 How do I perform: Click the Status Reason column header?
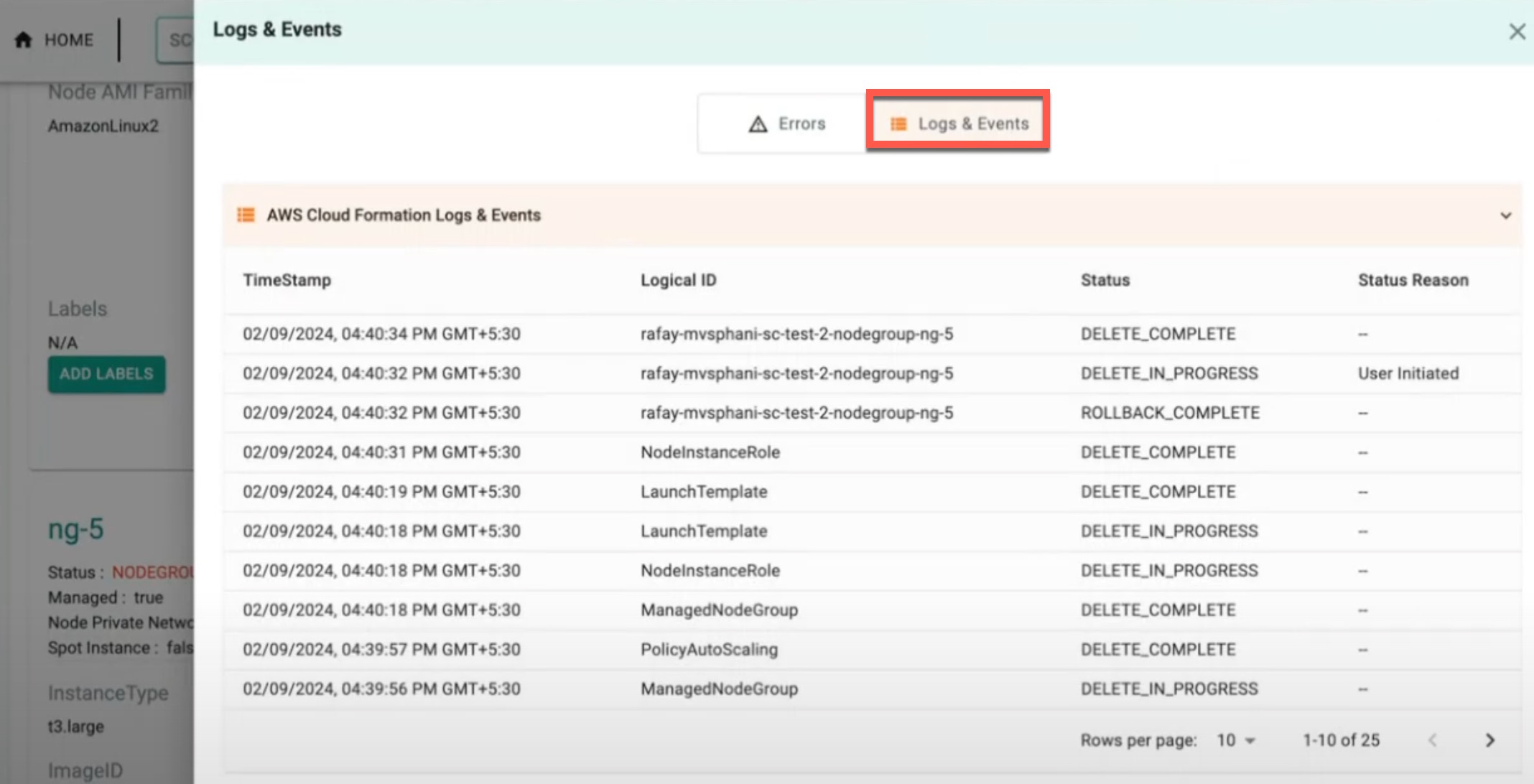pyautogui.click(x=1413, y=280)
